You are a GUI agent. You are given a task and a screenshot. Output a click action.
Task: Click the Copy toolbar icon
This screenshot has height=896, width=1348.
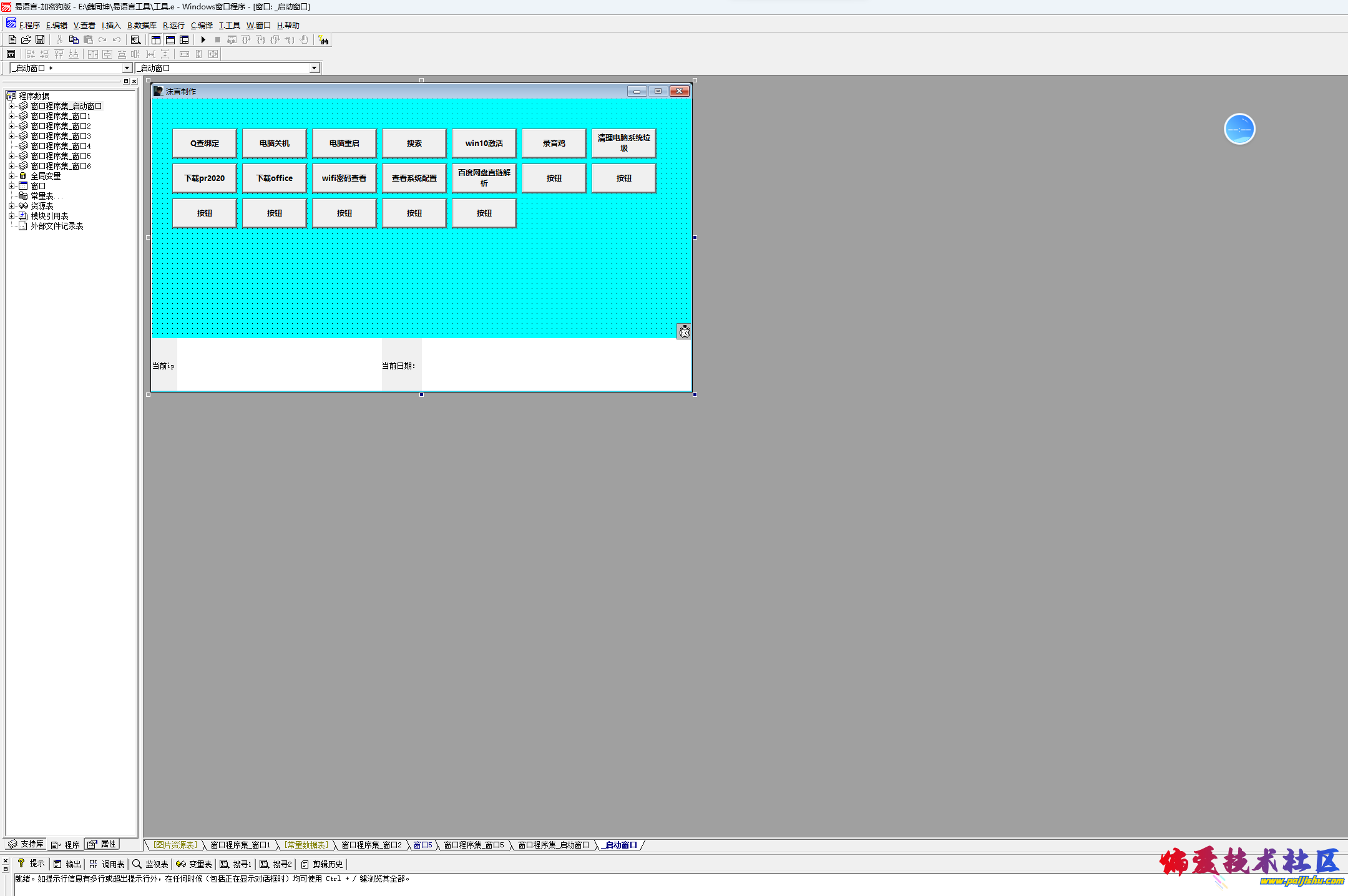[74, 39]
